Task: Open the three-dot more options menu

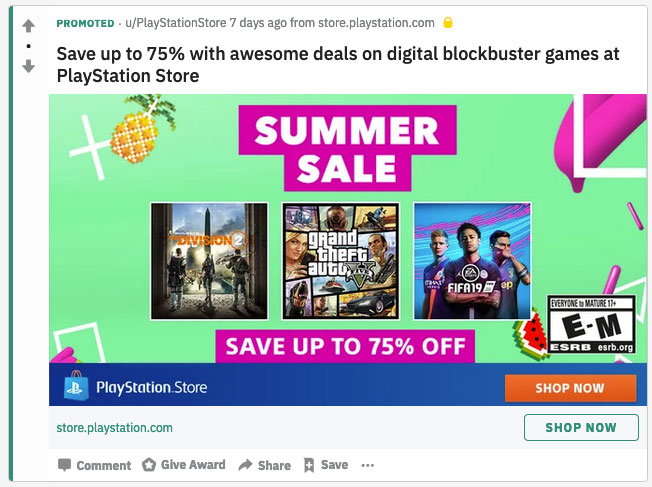Action: (368, 465)
